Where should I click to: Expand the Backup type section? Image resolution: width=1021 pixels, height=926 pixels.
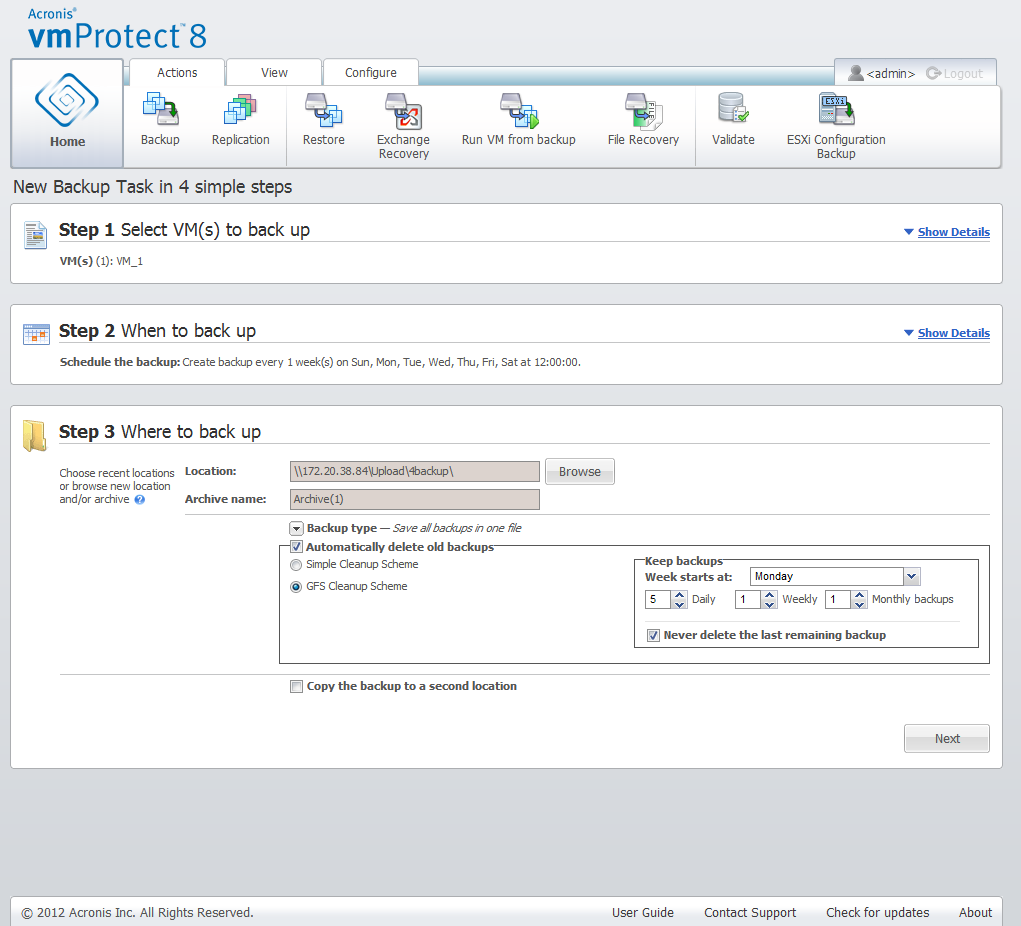(x=296, y=528)
